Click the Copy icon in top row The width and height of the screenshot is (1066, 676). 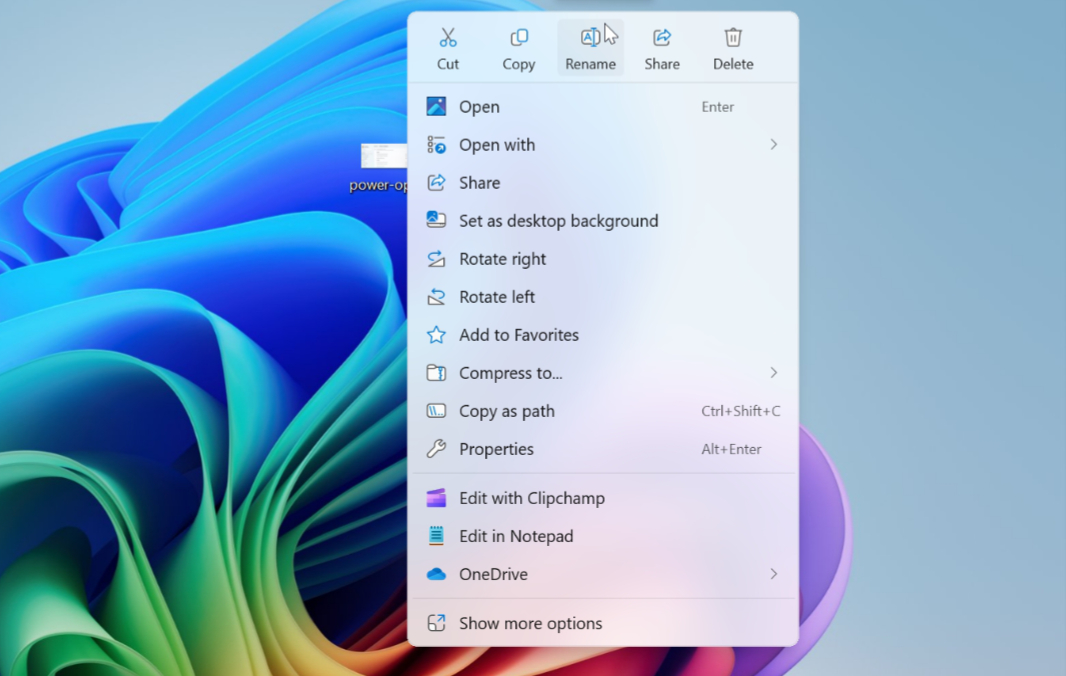pyautogui.click(x=519, y=38)
